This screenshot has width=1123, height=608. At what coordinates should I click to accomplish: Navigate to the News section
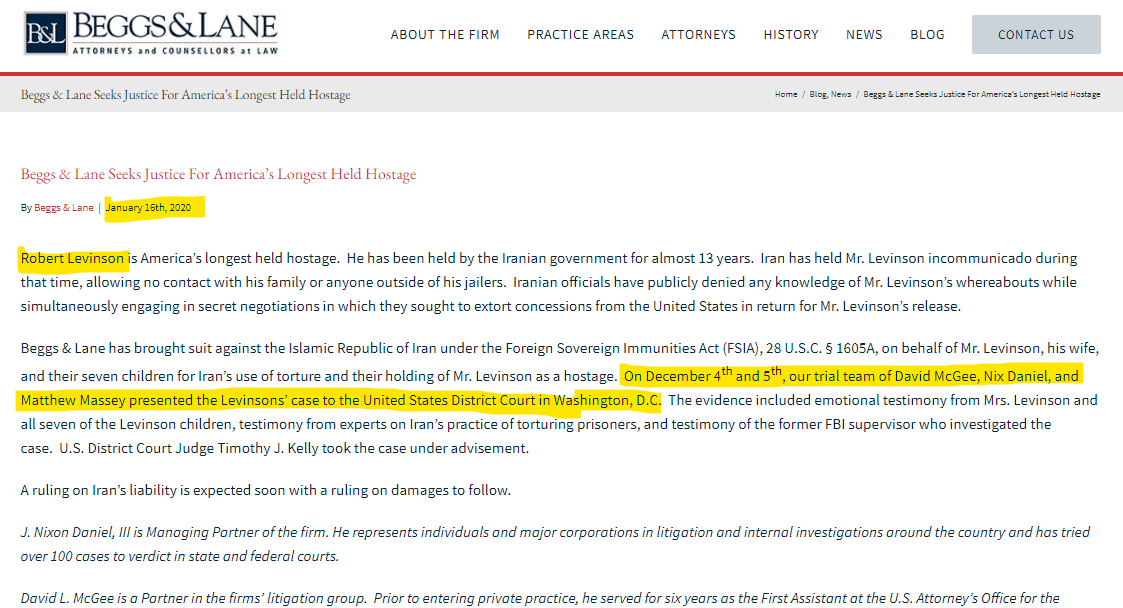864,34
